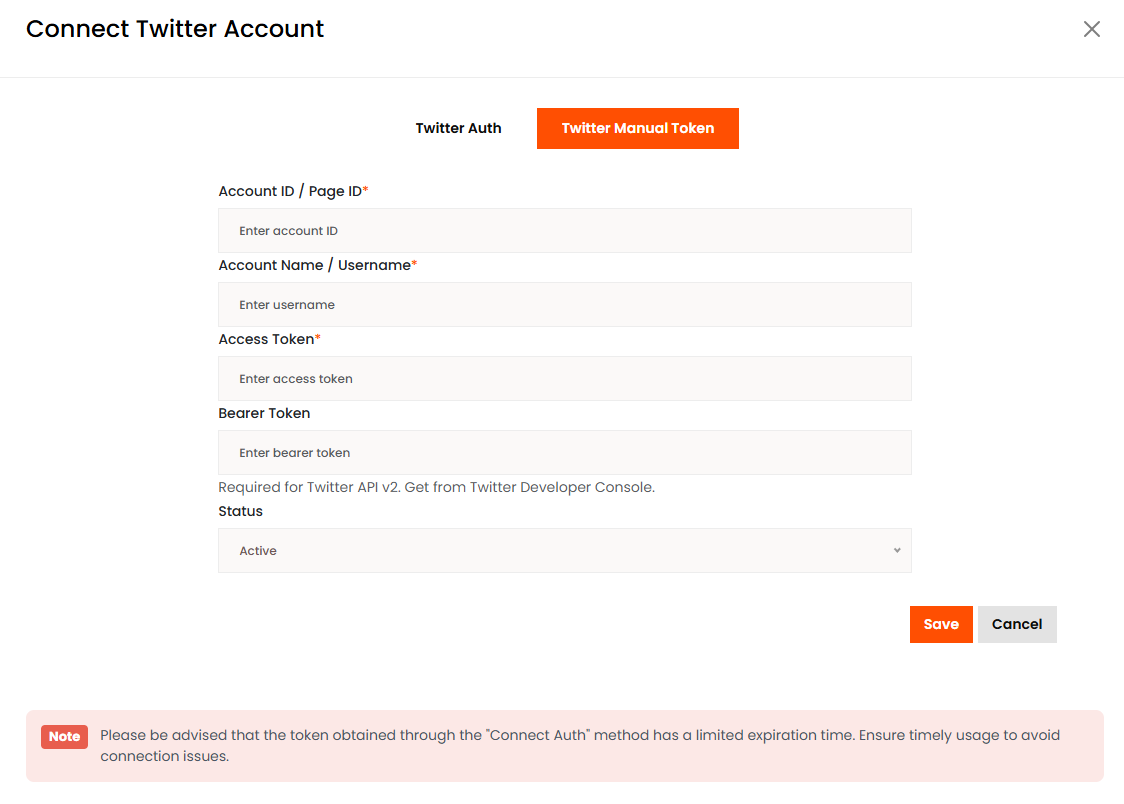1124x804 pixels.
Task: Open the Status dropdown showing Active
Action: click(x=564, y=551)
